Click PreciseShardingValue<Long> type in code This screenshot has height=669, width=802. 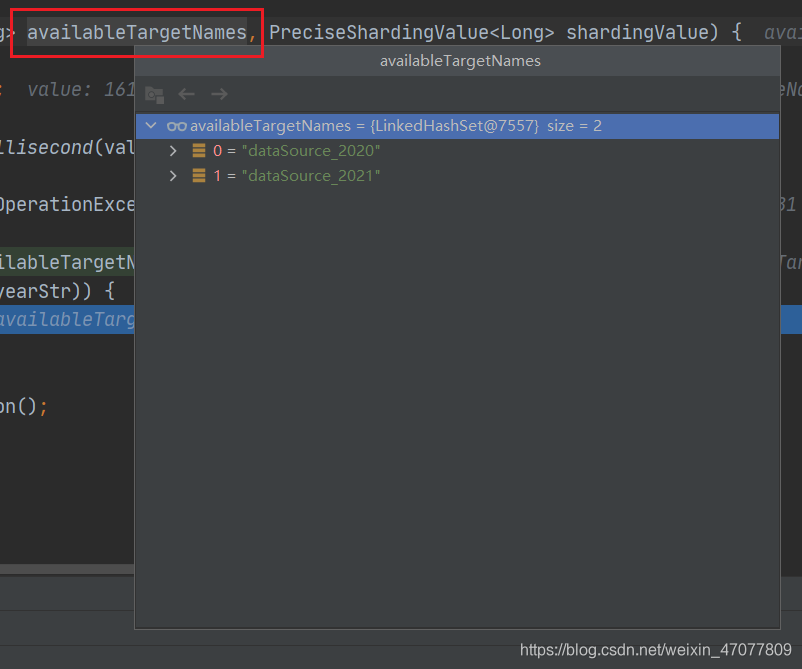(x=412, y=33)
